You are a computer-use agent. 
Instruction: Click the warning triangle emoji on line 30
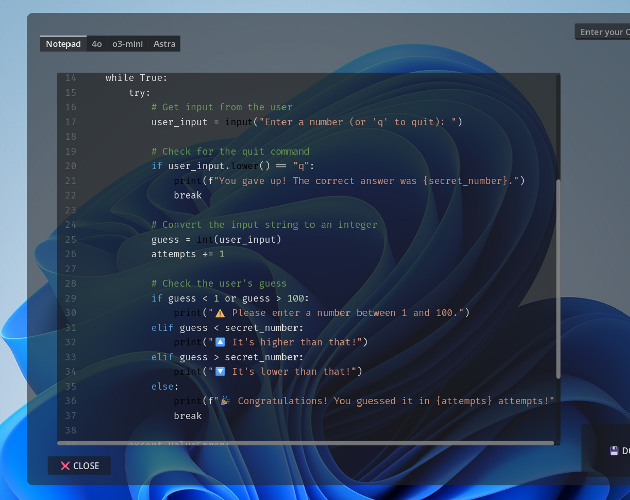220,313
